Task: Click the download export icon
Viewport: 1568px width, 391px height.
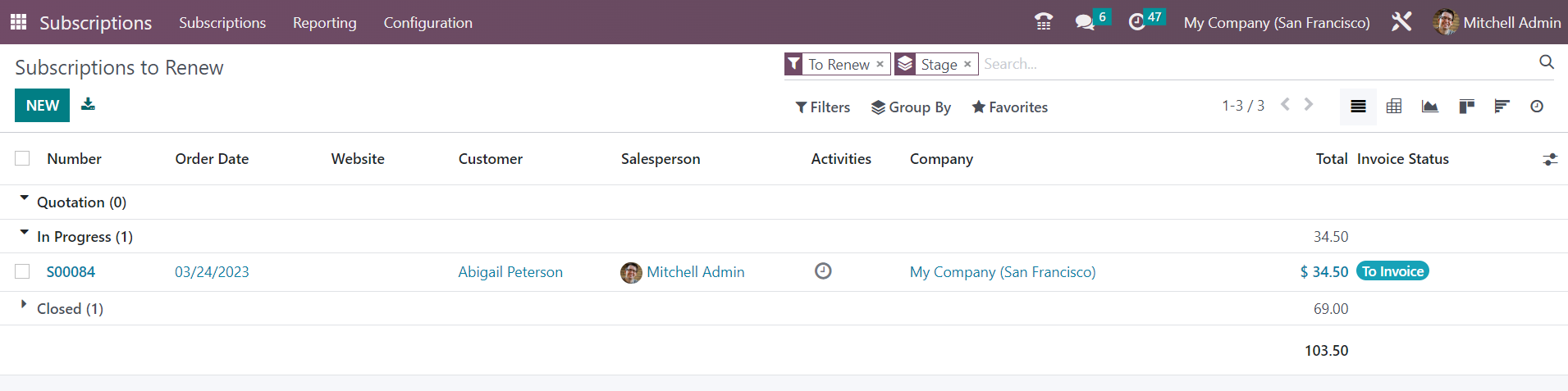Action: 88,104
